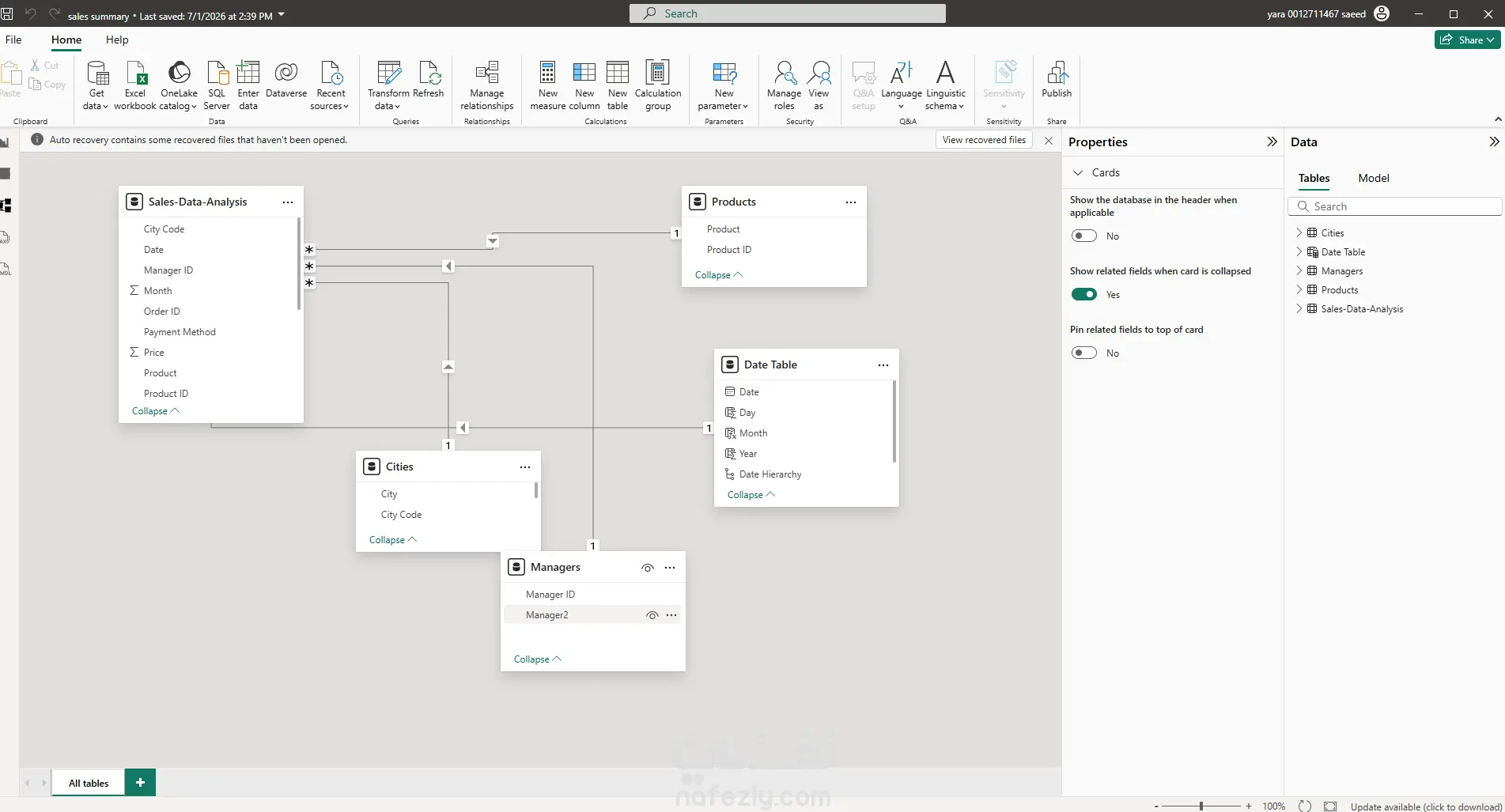Create a New measure
Image resolution: width=1505 pixels, height=812 pixels.
[548, 85]
